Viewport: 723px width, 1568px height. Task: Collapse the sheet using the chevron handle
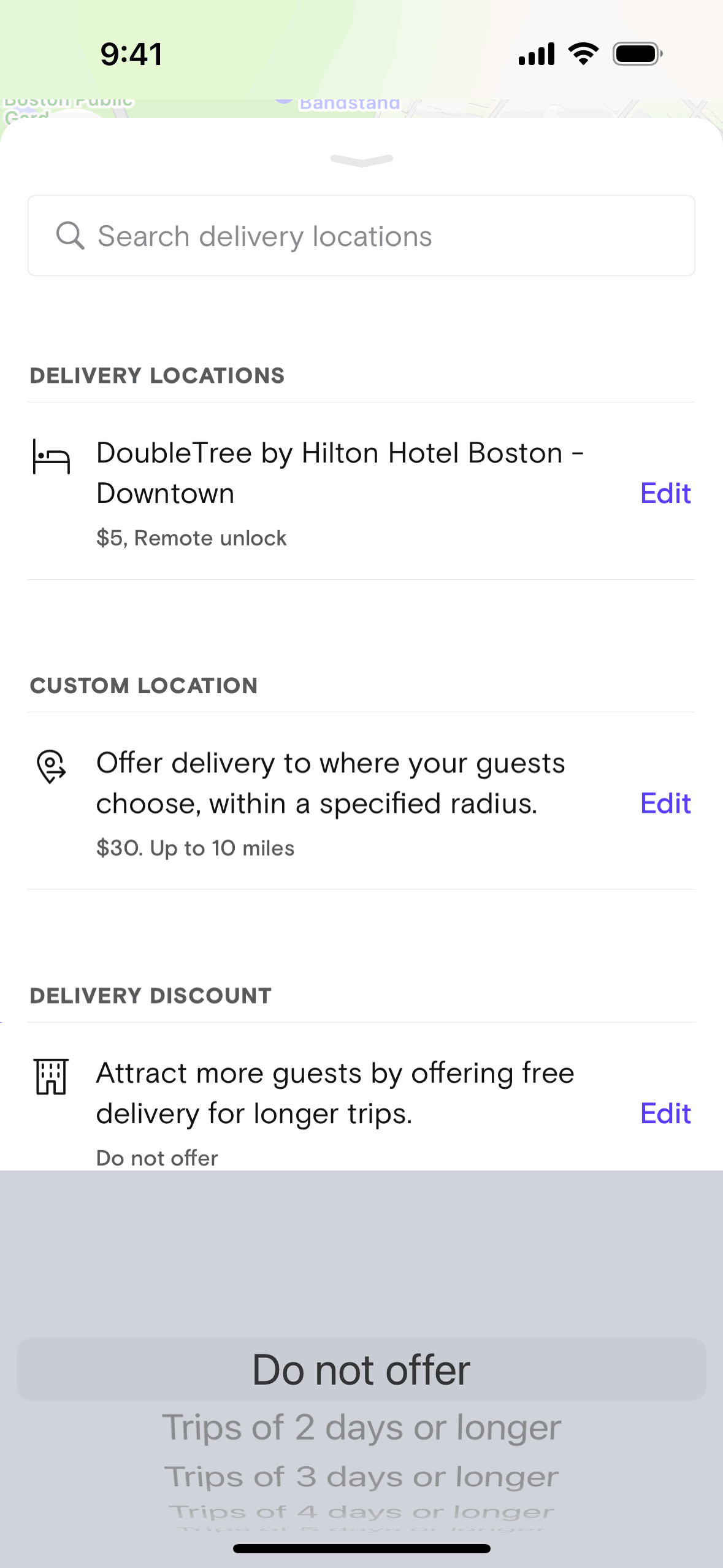(x=361, y=161)
